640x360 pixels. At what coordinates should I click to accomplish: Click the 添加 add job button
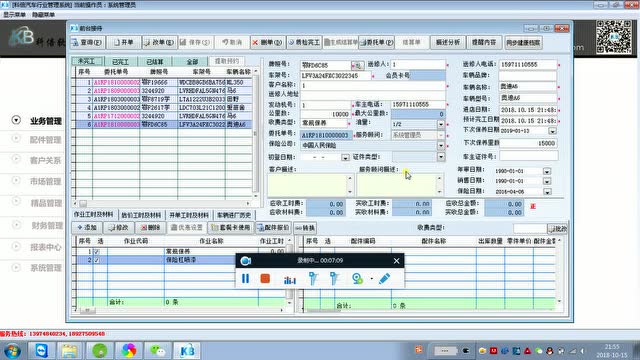point(87,228)
